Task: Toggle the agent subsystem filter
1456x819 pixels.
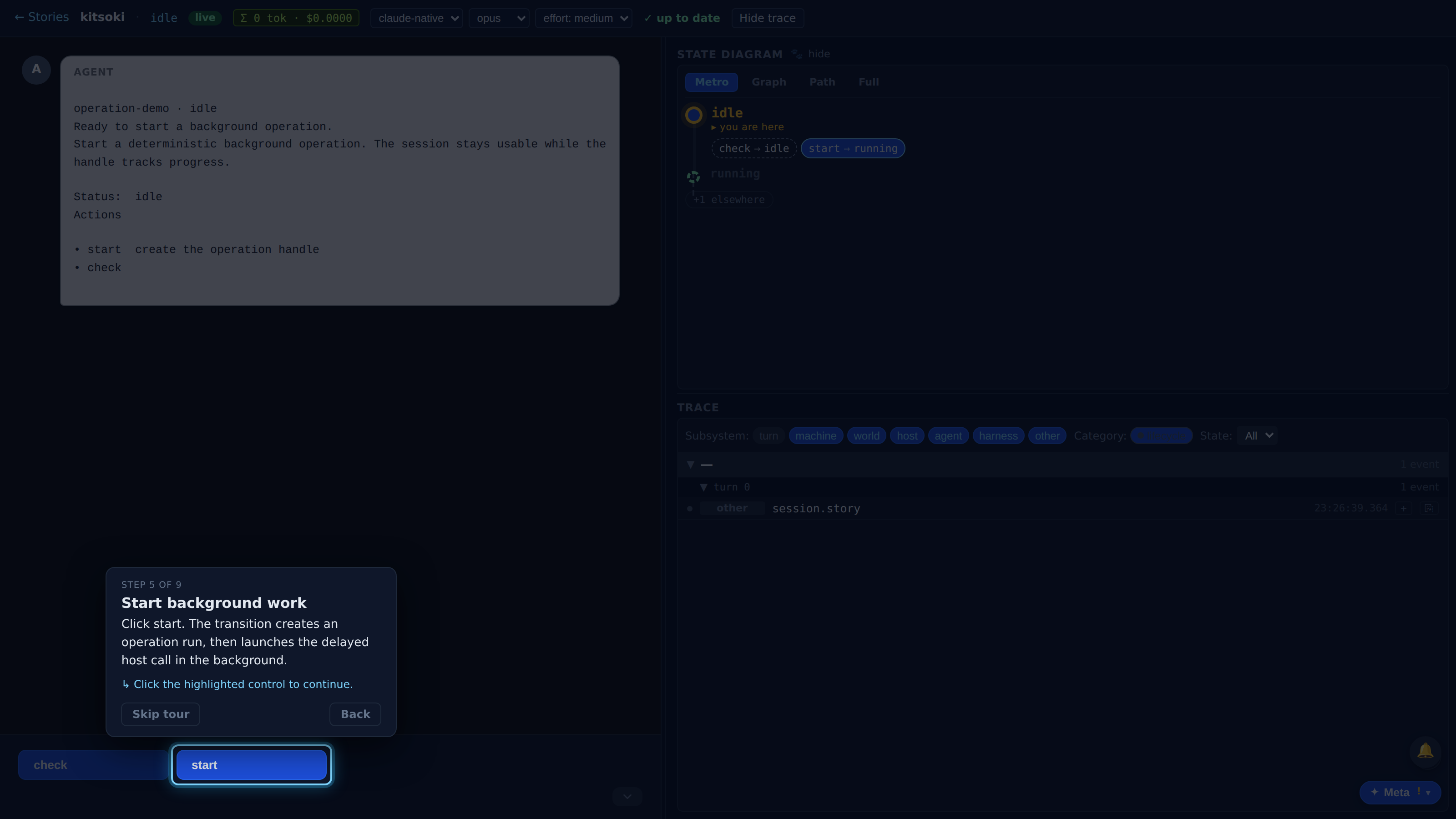Action: 948,436
